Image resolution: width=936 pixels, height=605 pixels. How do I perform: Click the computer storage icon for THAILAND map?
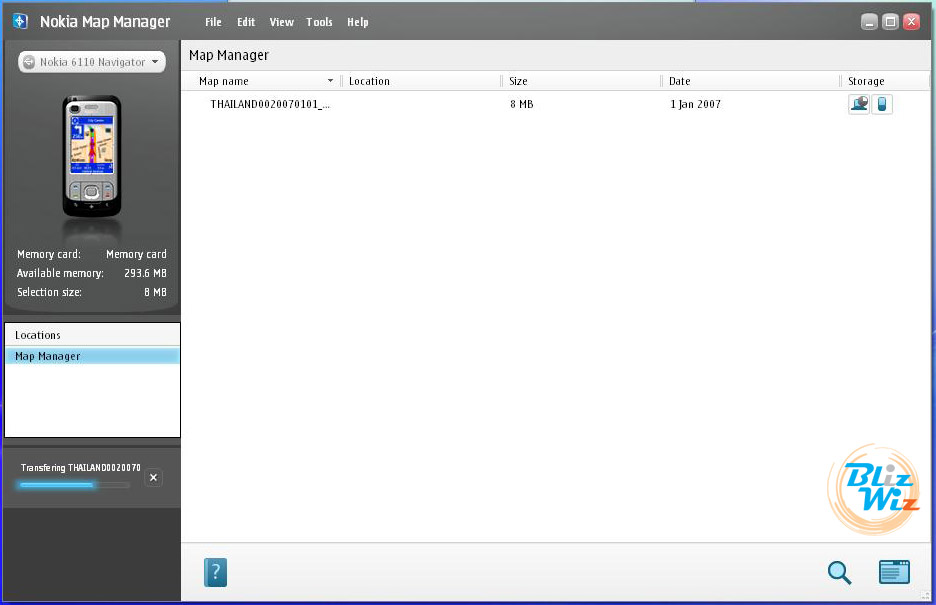[x=859, y=104]
